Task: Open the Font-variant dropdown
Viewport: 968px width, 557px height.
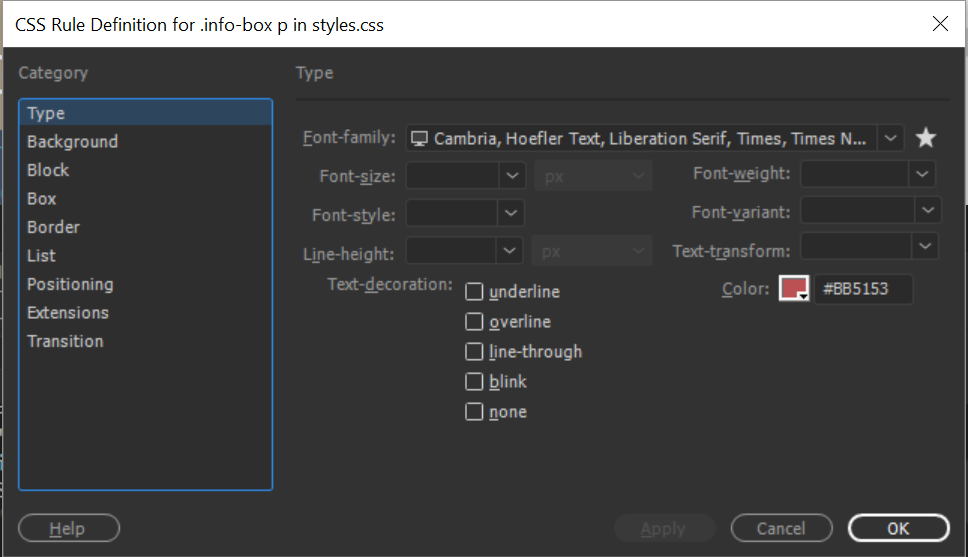Action: (928, 210)
